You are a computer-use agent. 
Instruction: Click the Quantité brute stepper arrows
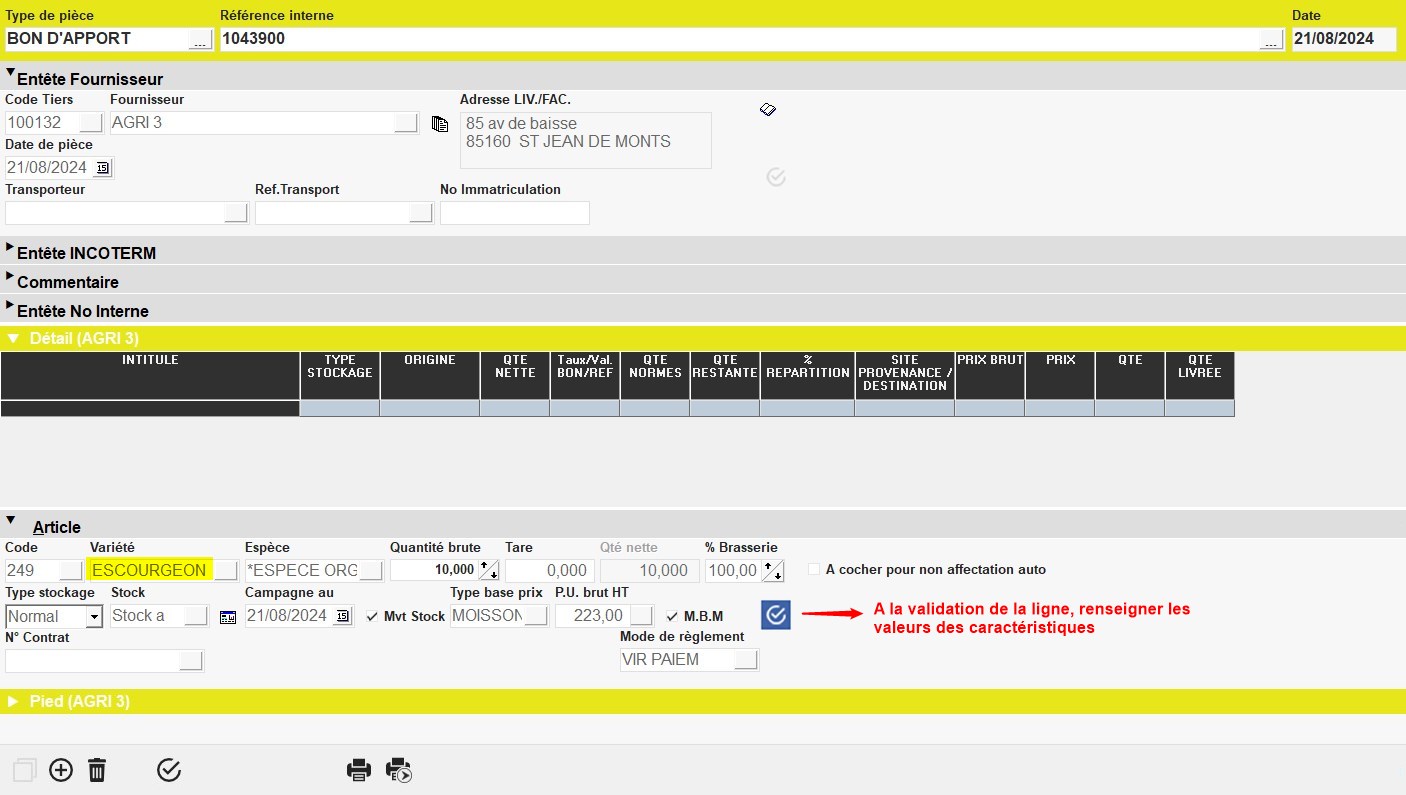(489, 570)
